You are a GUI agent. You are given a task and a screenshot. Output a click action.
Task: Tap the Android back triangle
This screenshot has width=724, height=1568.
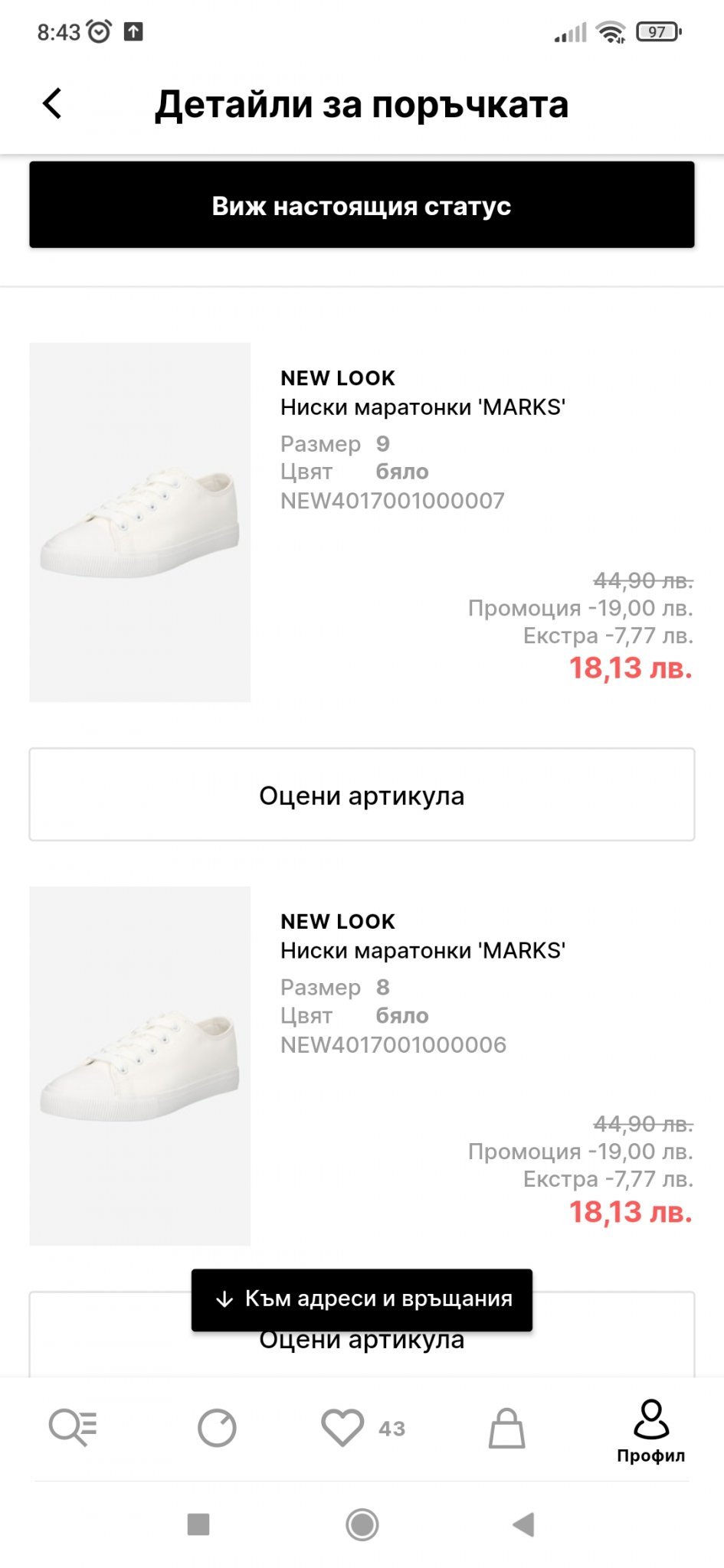coord(523,1524)
